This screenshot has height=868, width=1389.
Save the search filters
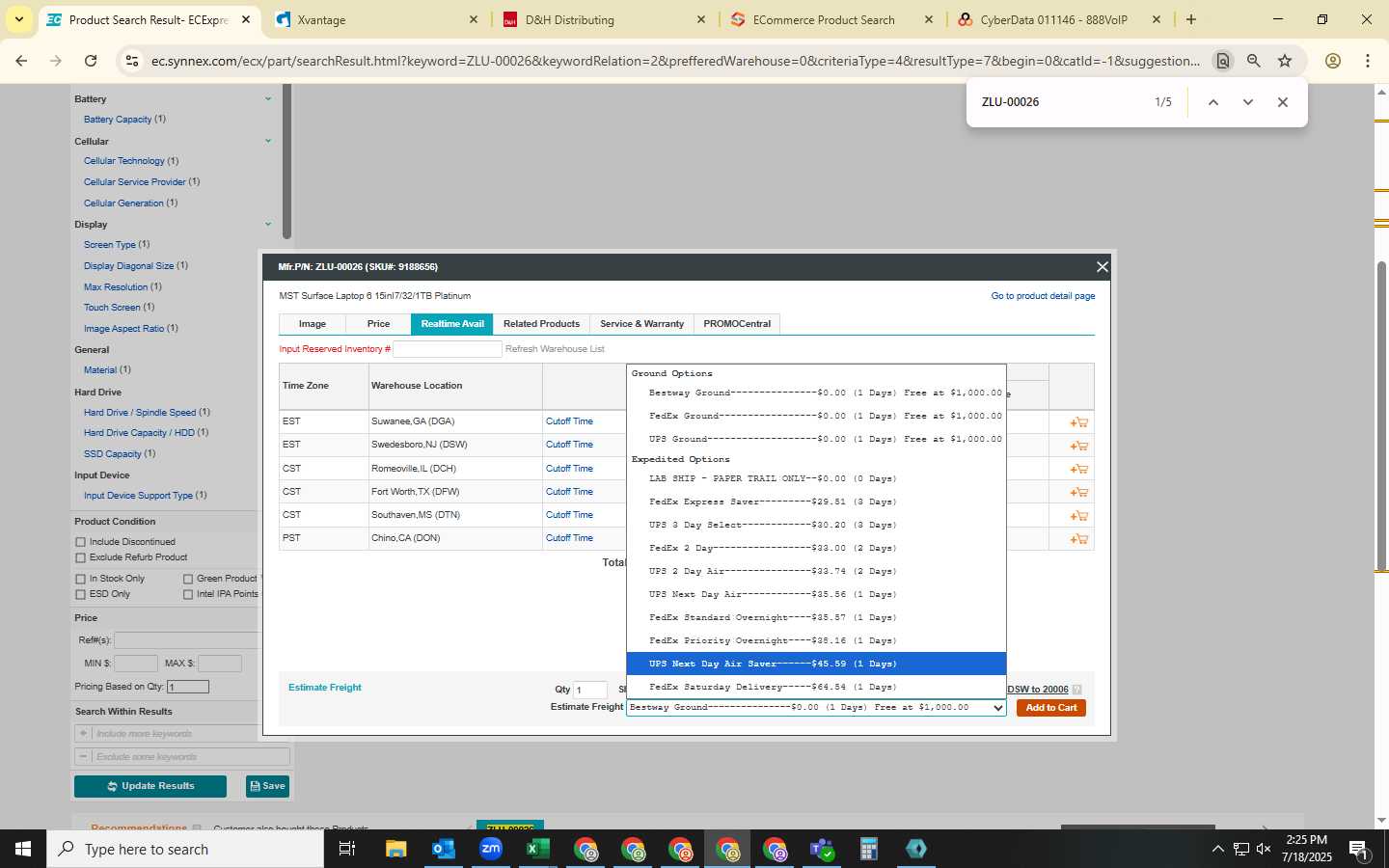pyautogui.click(x=267, y=786)
